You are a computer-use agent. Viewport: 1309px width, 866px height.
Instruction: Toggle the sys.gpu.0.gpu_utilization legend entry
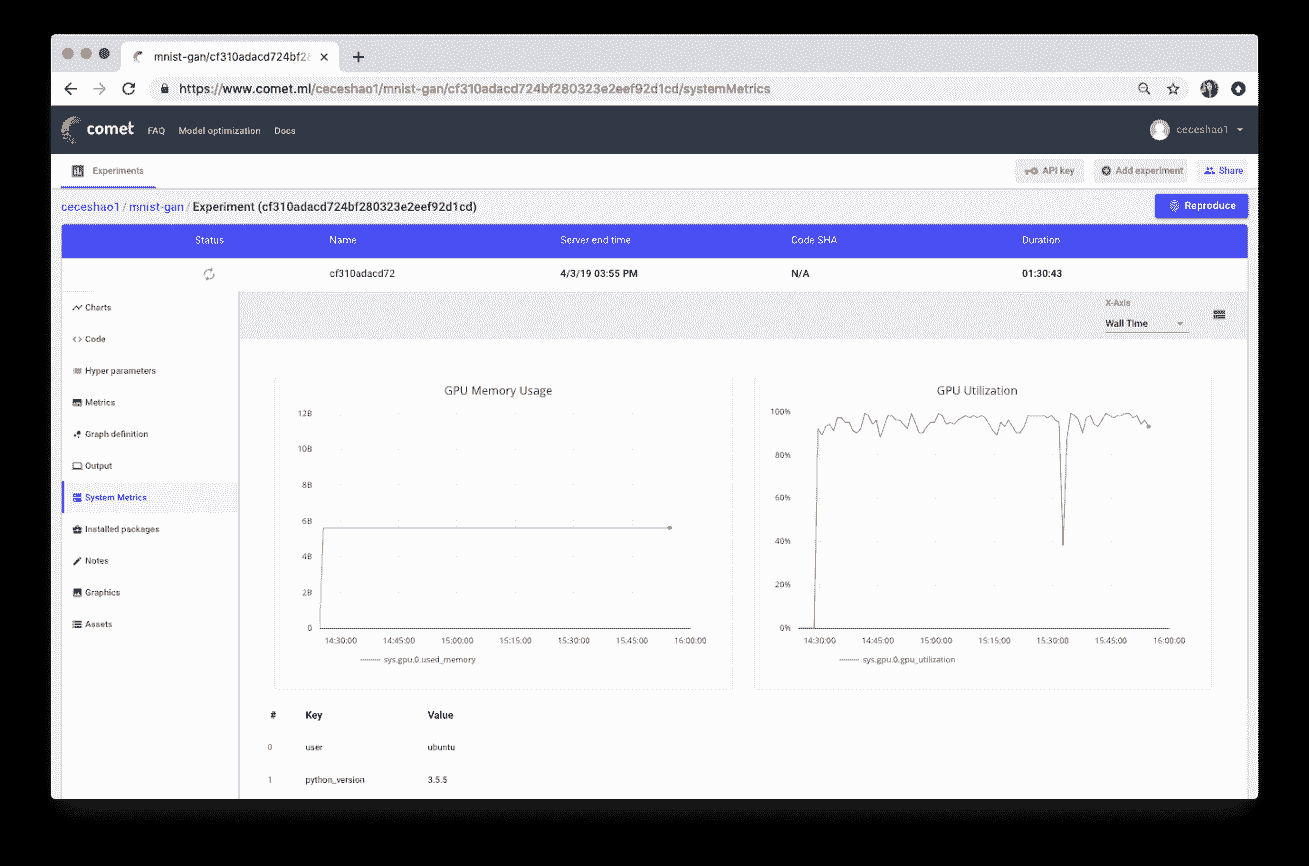898,660
